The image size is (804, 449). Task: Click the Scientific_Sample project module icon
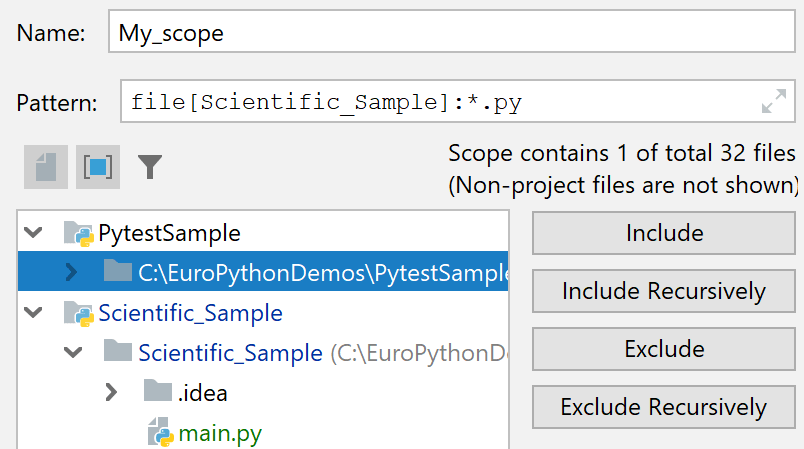click(78, 313)
